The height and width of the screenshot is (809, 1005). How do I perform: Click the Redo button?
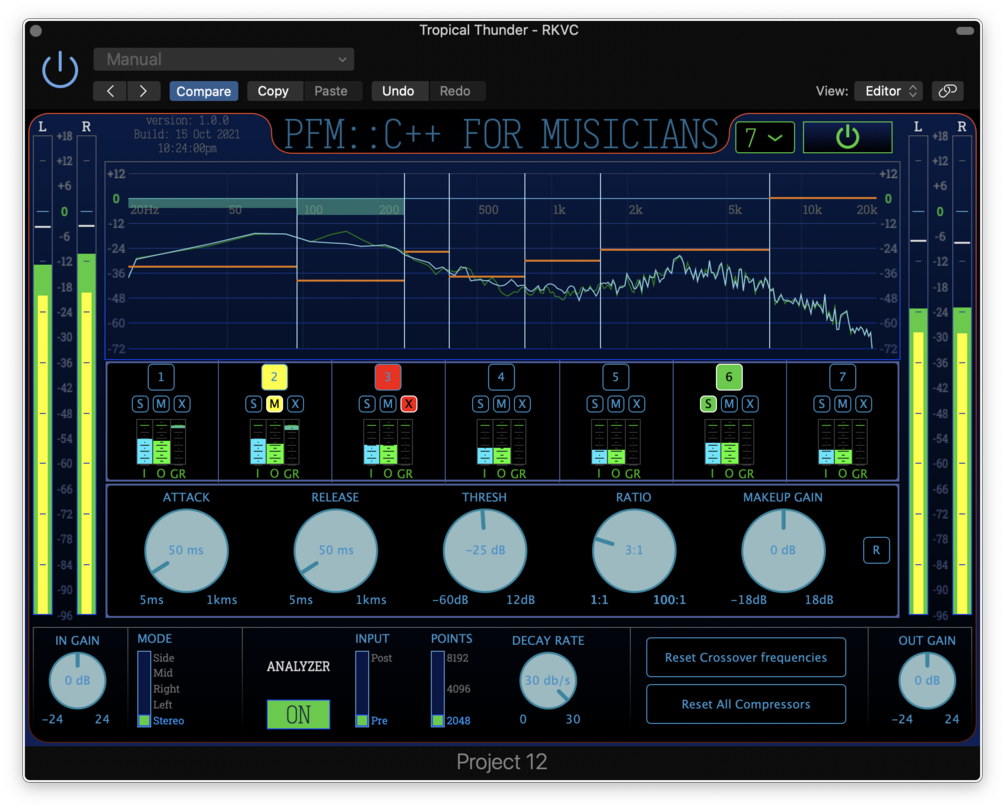pos(455,91)
